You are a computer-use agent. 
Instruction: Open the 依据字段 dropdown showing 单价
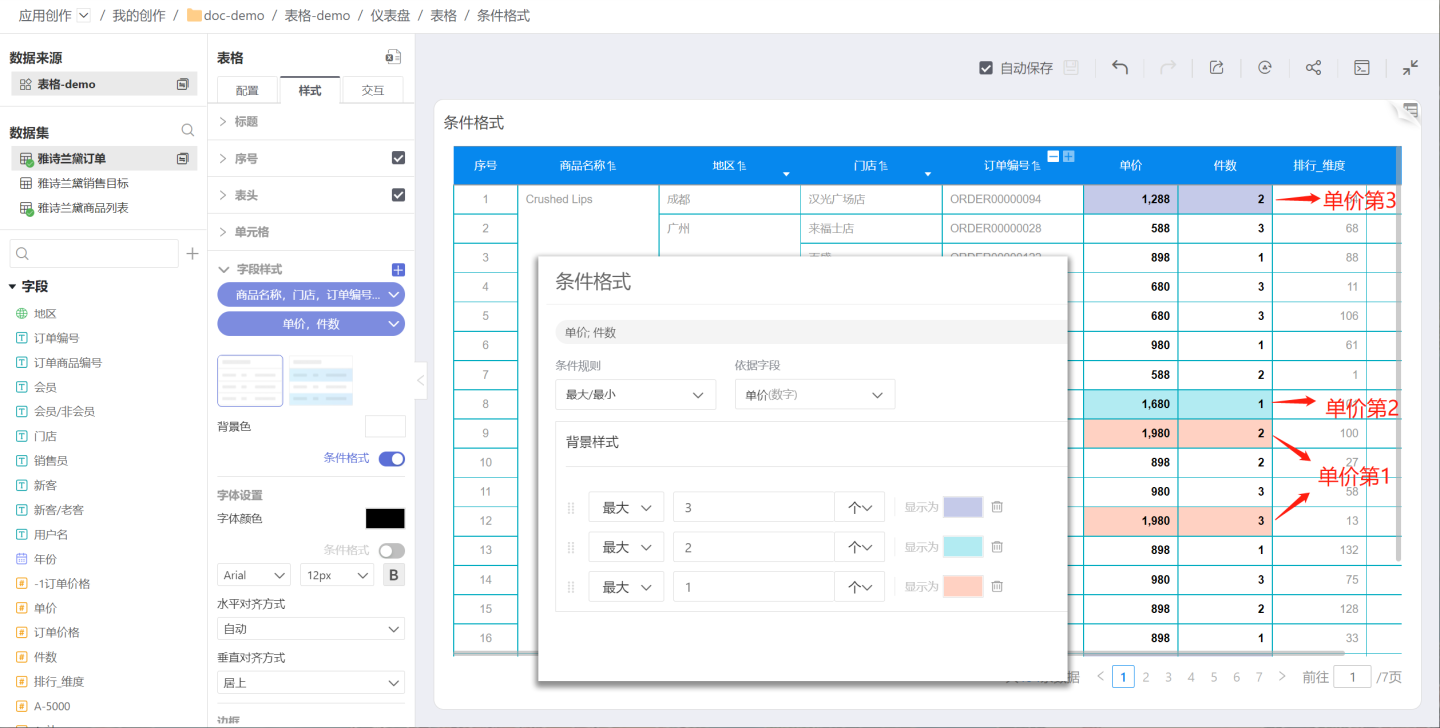pos(814,395)
